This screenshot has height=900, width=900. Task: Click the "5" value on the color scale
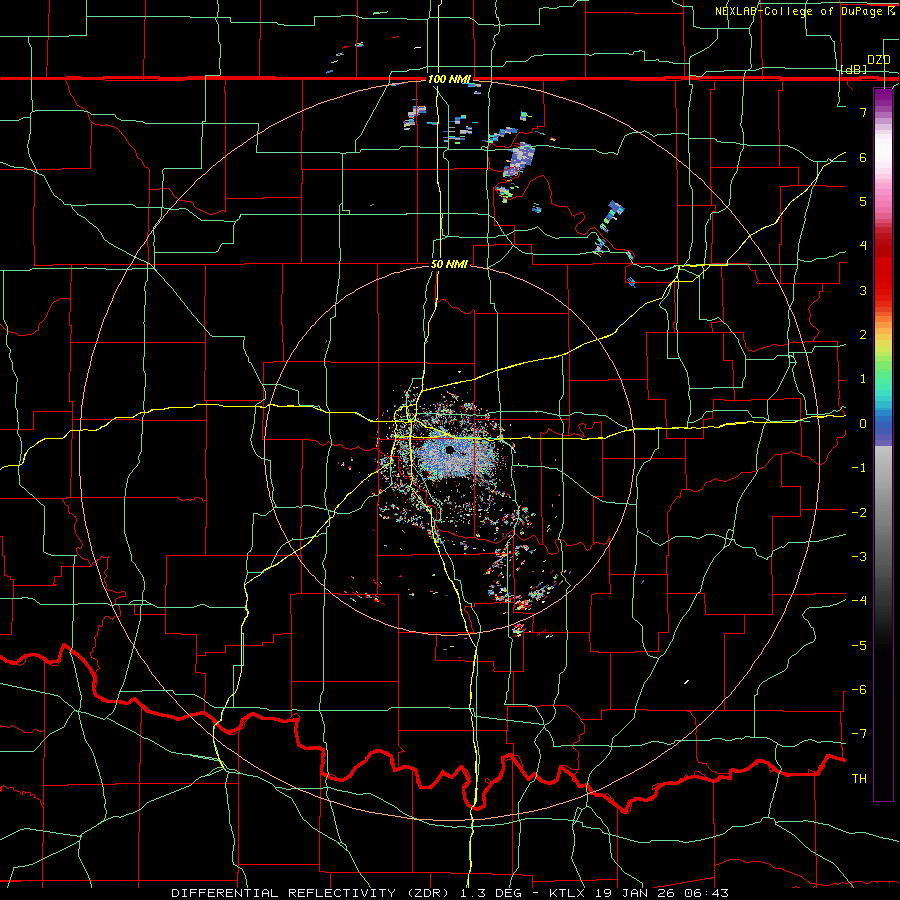click(863, 201)
